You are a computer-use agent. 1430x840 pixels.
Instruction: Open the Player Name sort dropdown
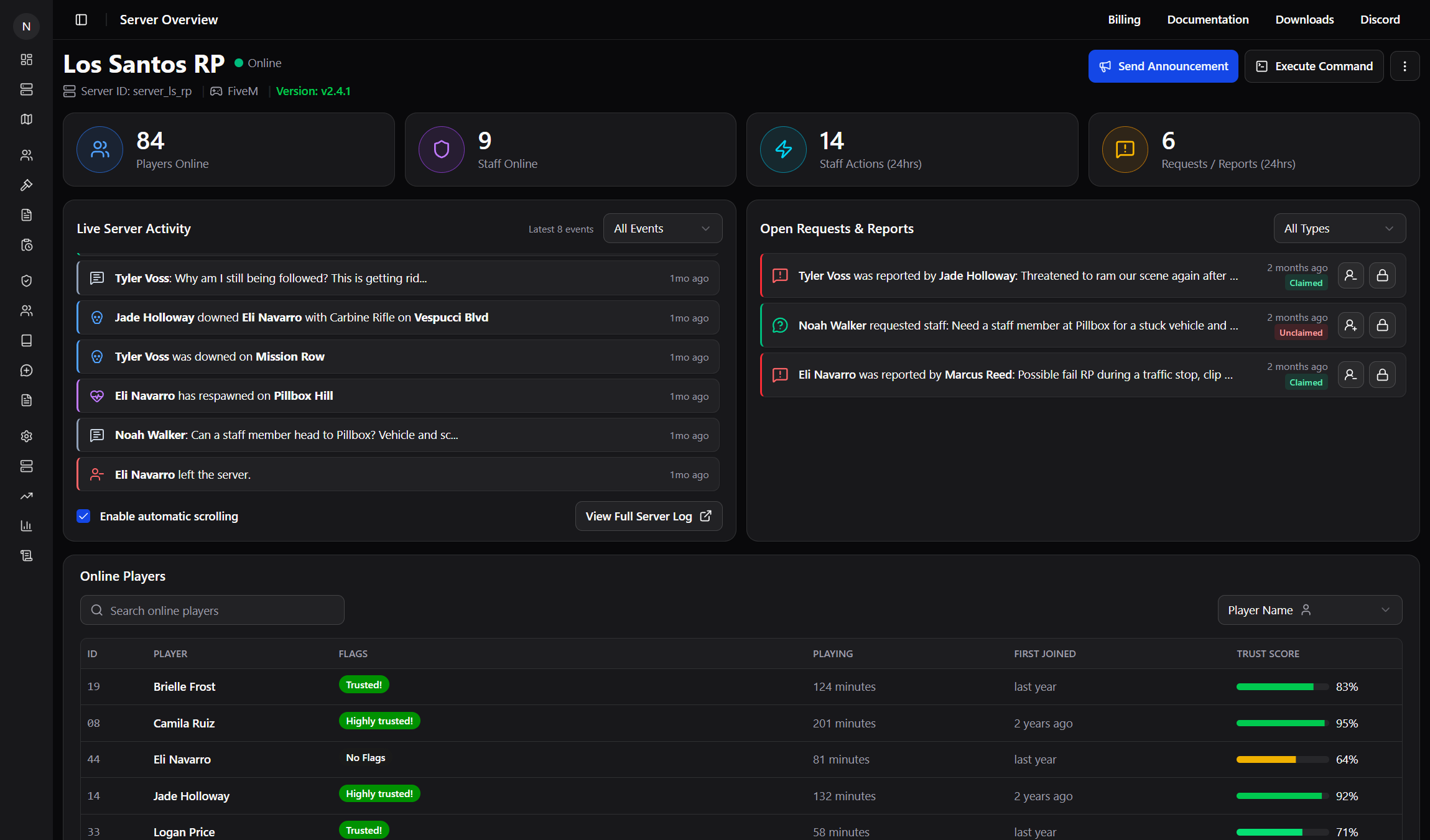click(x=1309, y=611)
